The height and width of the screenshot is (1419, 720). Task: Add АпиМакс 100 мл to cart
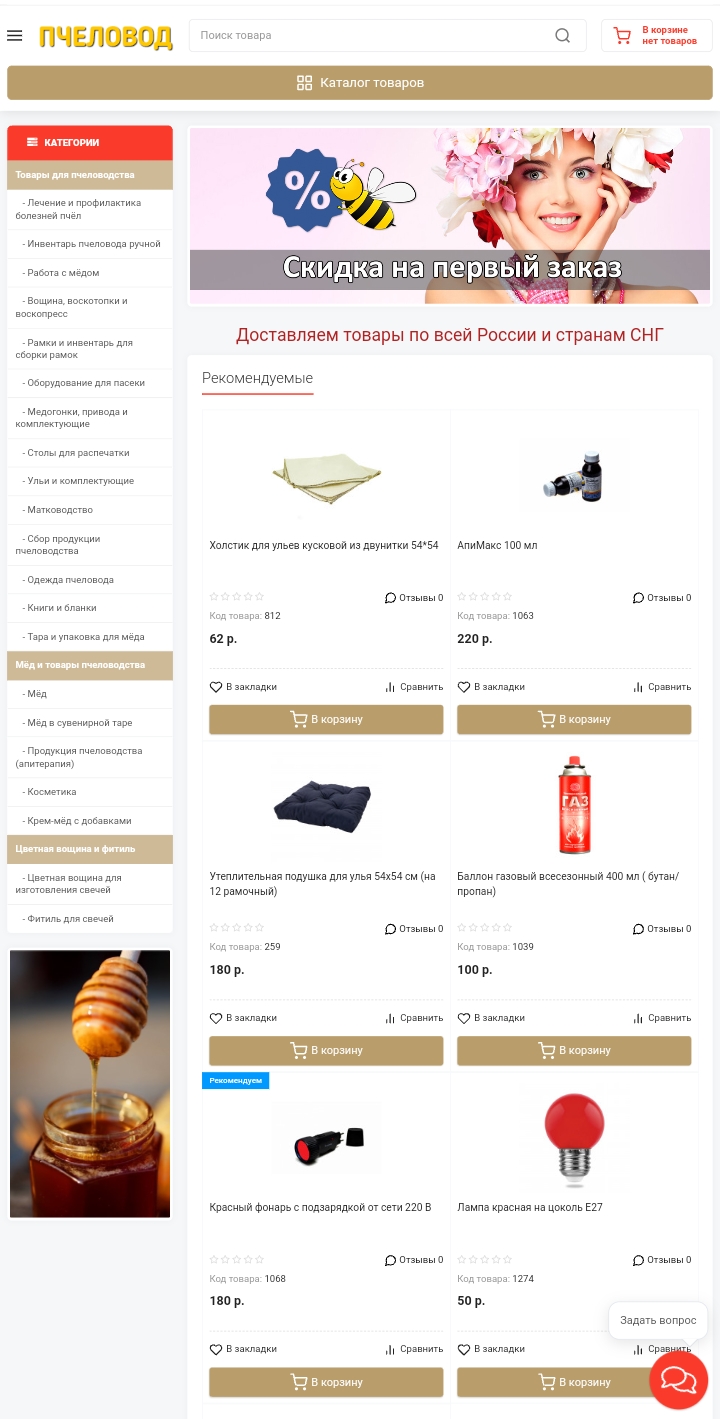click(x=574, y=719)
